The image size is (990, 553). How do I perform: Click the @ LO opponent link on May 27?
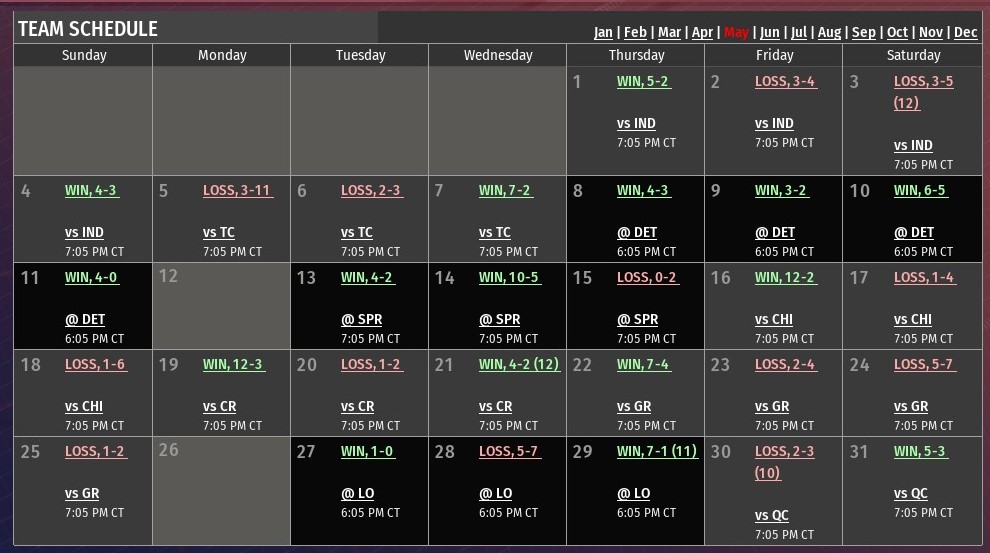coord(357,494)
